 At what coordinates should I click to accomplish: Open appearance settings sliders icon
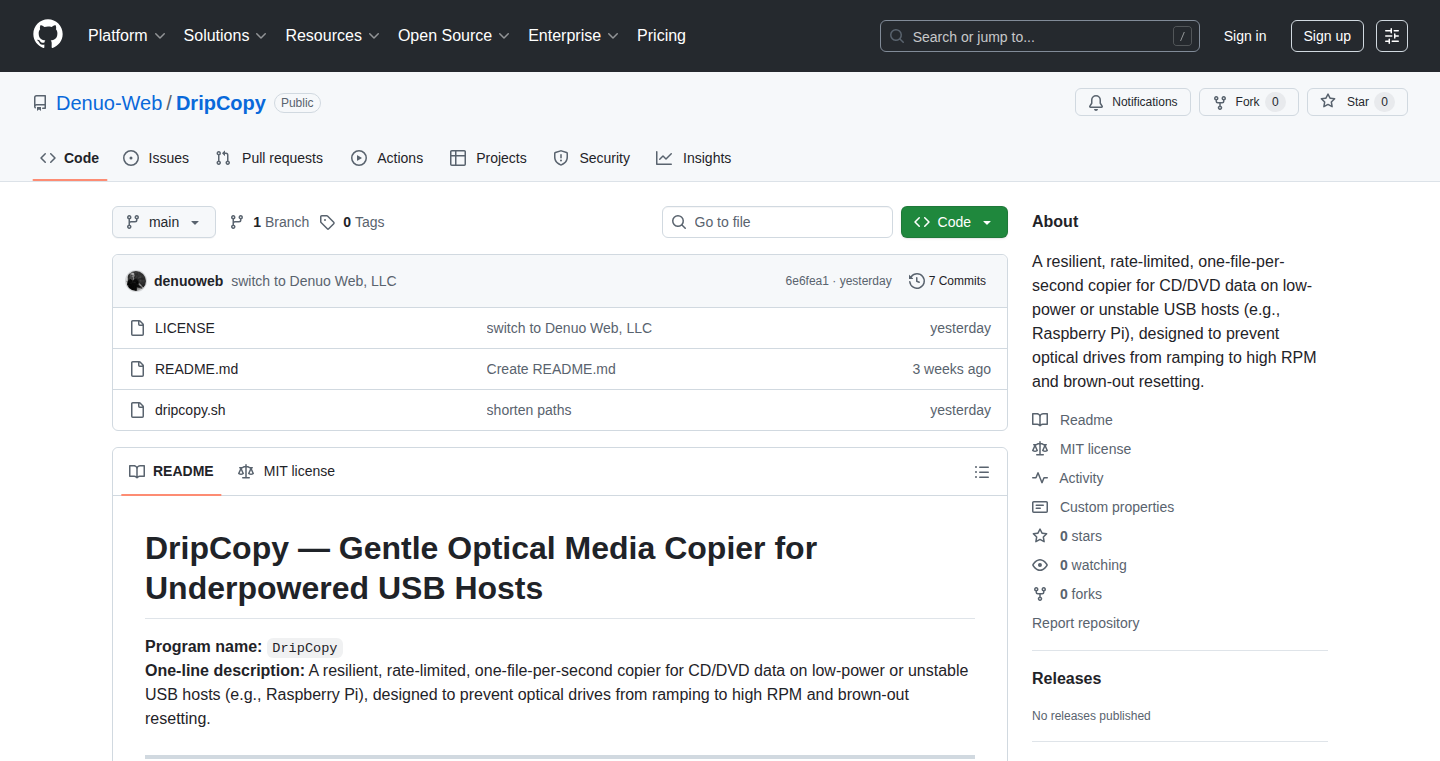[1392, 36]
